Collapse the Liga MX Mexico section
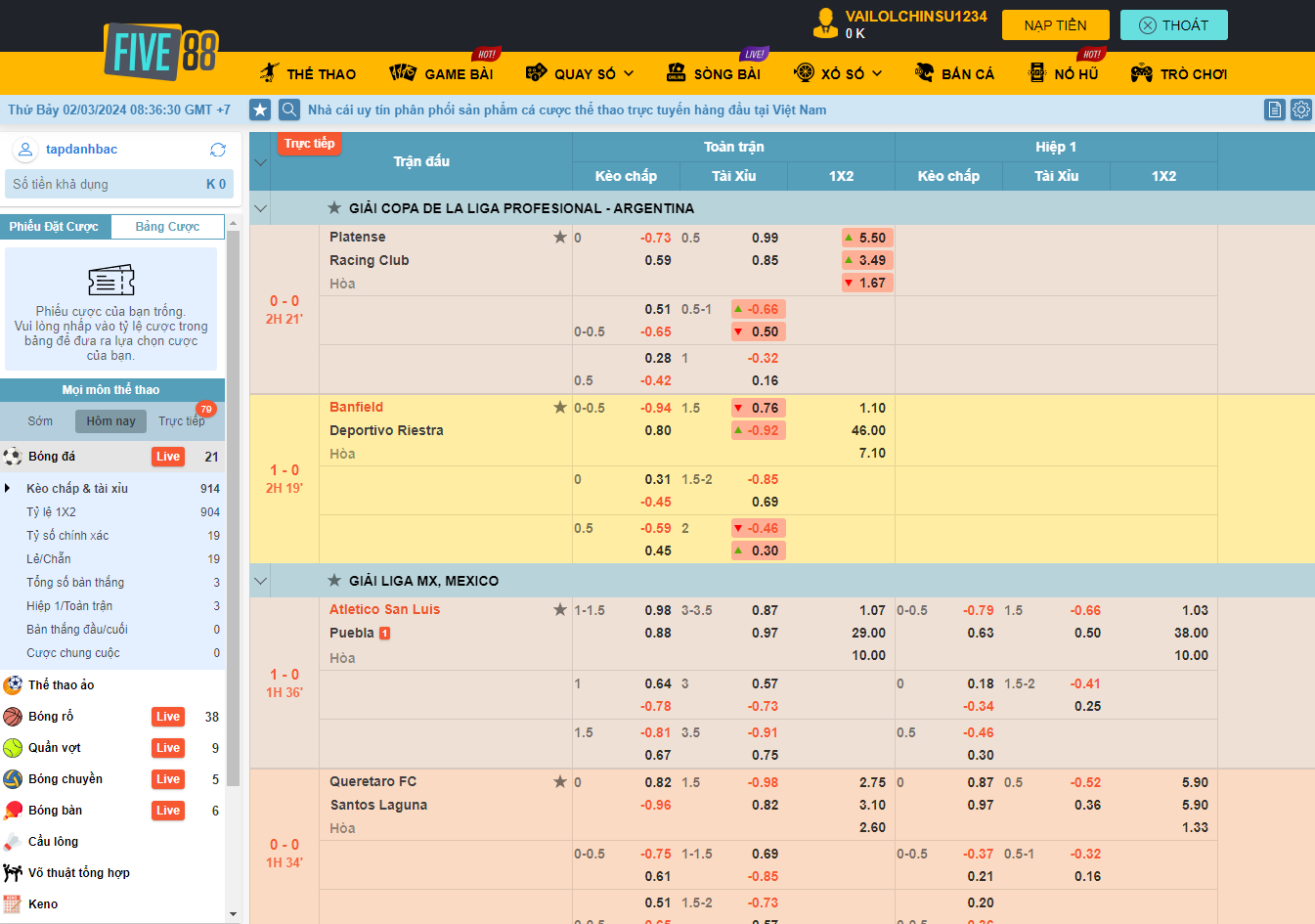Image resolution: width=1315 pixels, height=924 pixels. (260, 581)
